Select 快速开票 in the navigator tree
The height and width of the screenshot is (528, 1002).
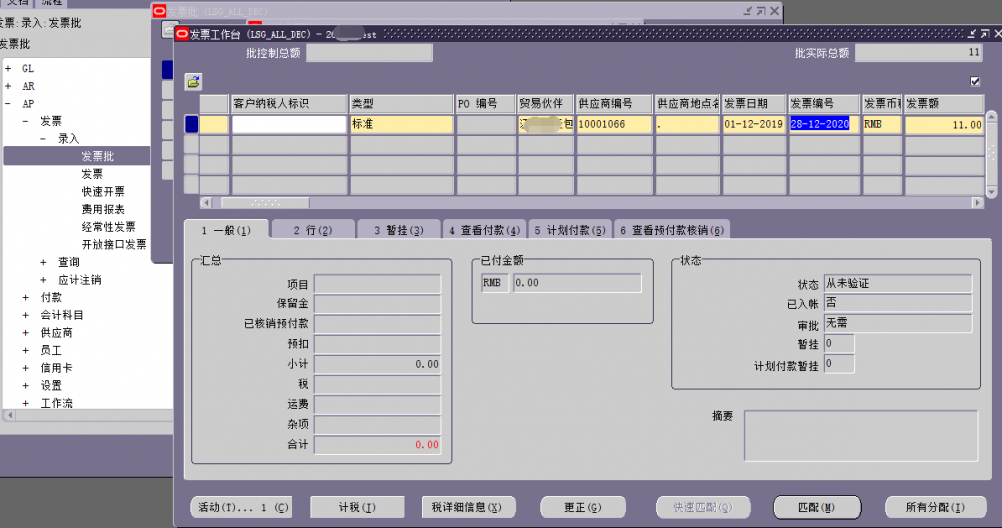(x=103, y=191)
